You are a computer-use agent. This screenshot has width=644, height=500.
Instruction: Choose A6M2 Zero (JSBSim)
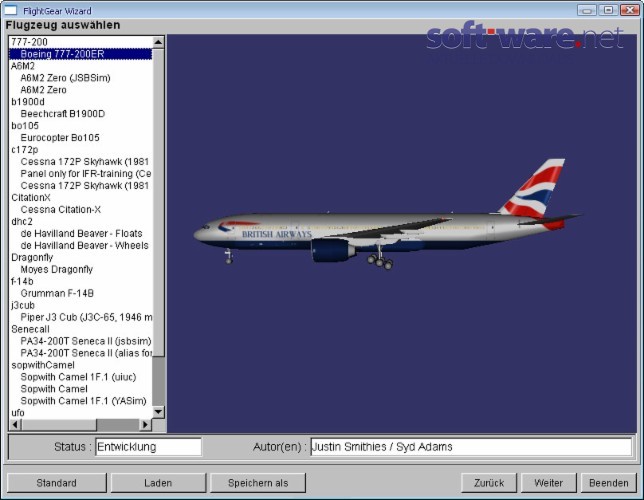click(80, 78)
